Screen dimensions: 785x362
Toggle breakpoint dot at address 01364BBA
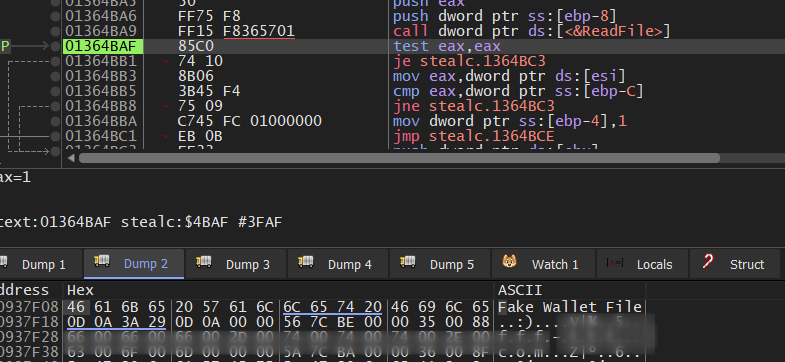coord(56,122)
